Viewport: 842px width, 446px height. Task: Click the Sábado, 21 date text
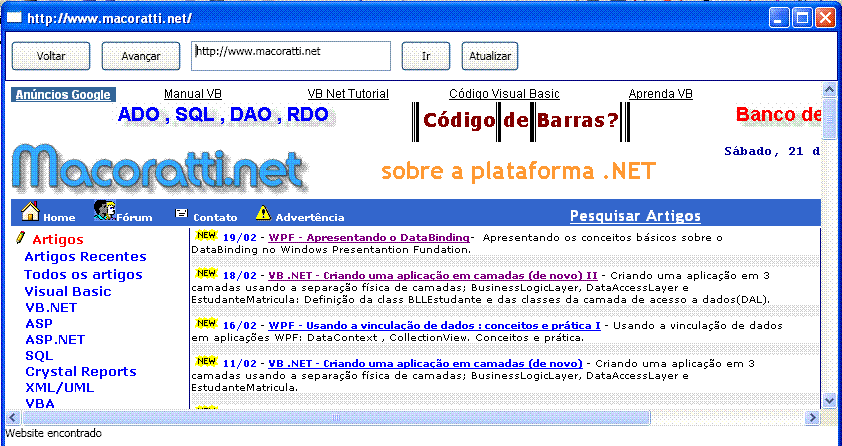point(772,151)
